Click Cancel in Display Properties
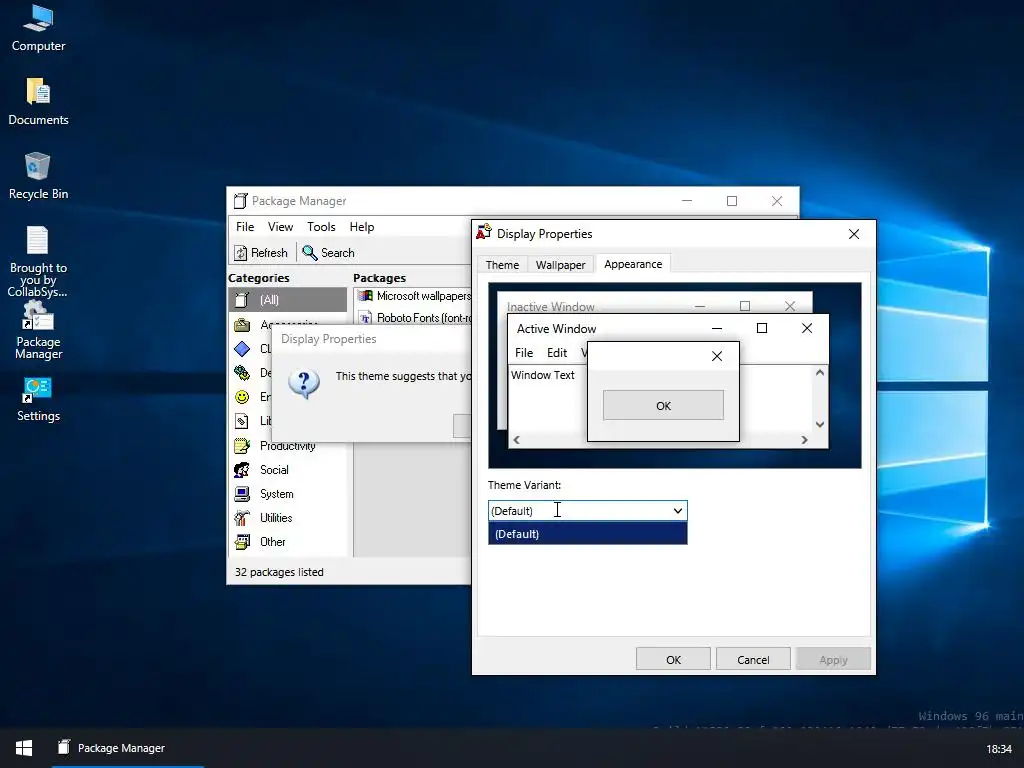 pos(753,660)
